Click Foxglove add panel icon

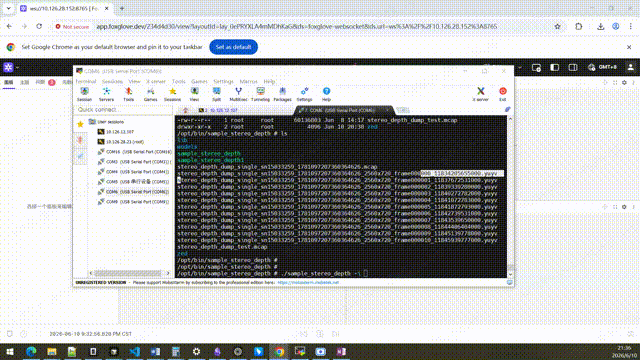pyautogui.click(x=536, y=67)
